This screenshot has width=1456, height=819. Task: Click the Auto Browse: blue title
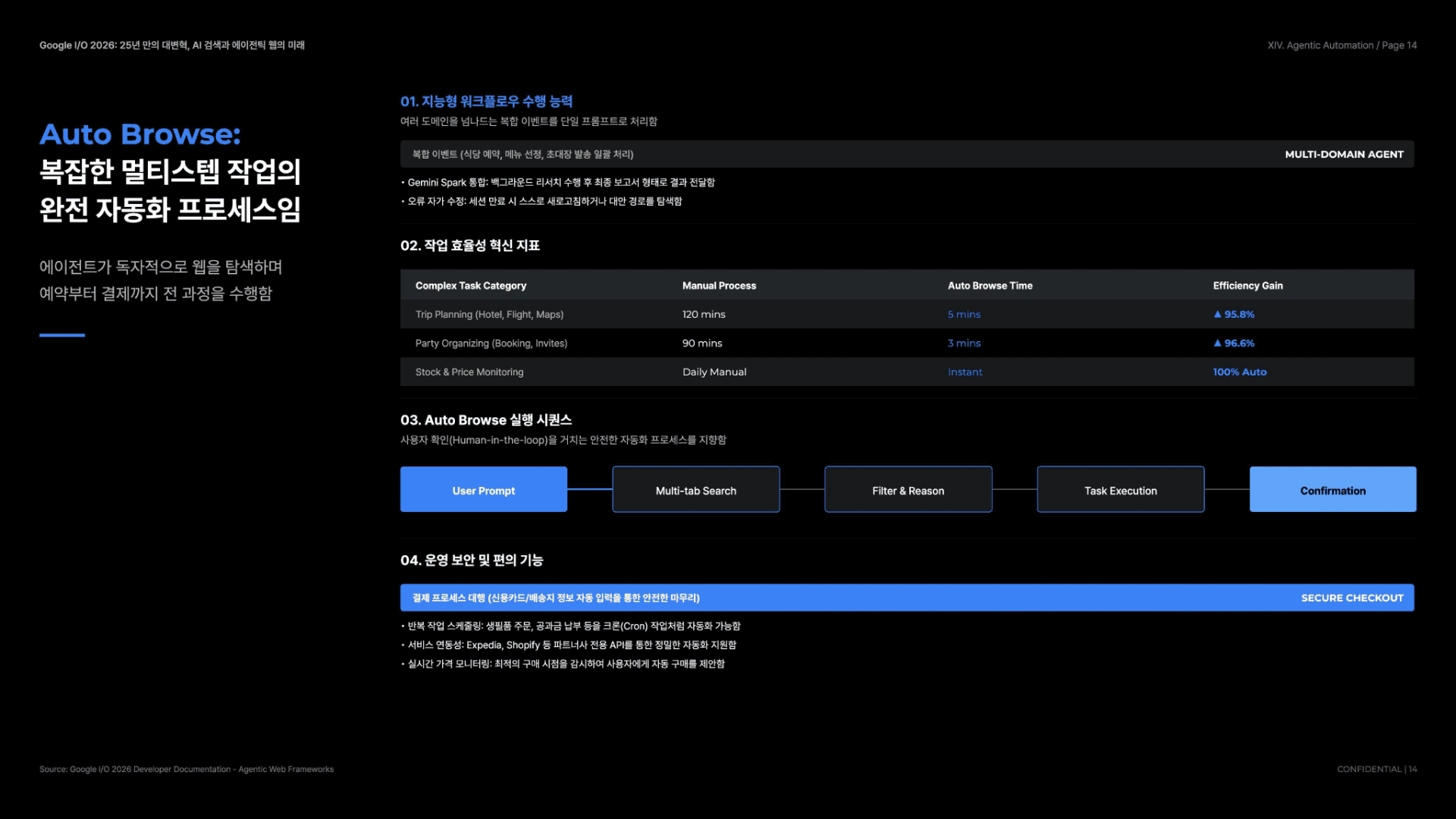[x=140, y=134]
